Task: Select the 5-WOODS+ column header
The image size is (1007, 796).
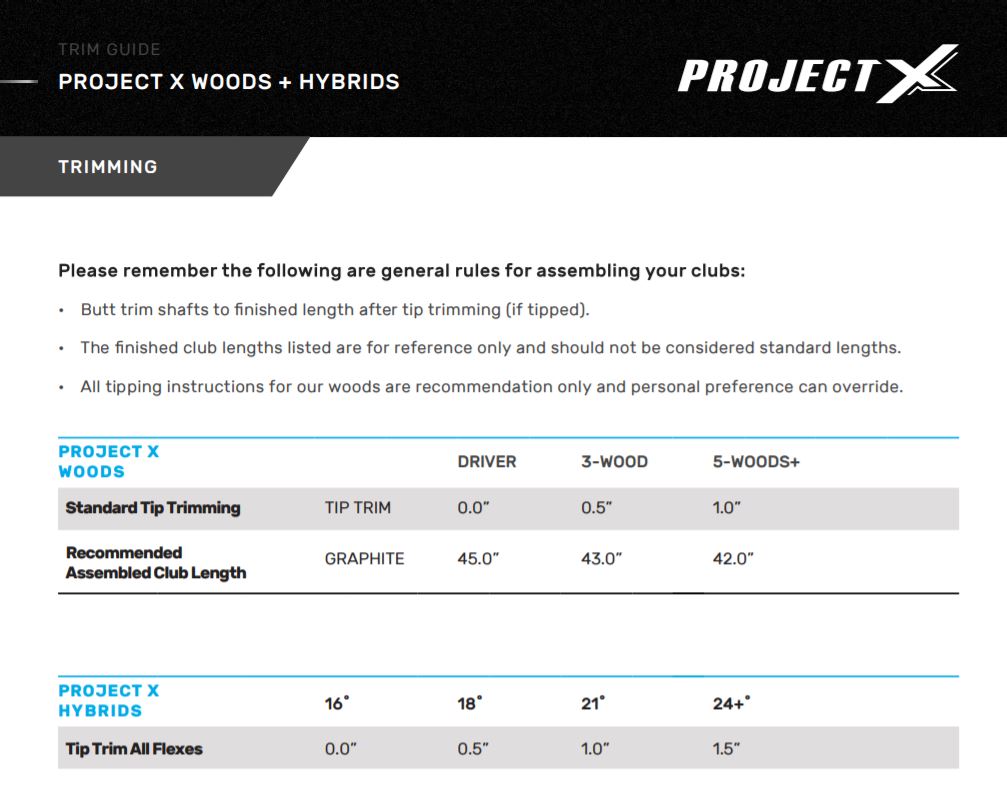Action: (x=756, y=461)
